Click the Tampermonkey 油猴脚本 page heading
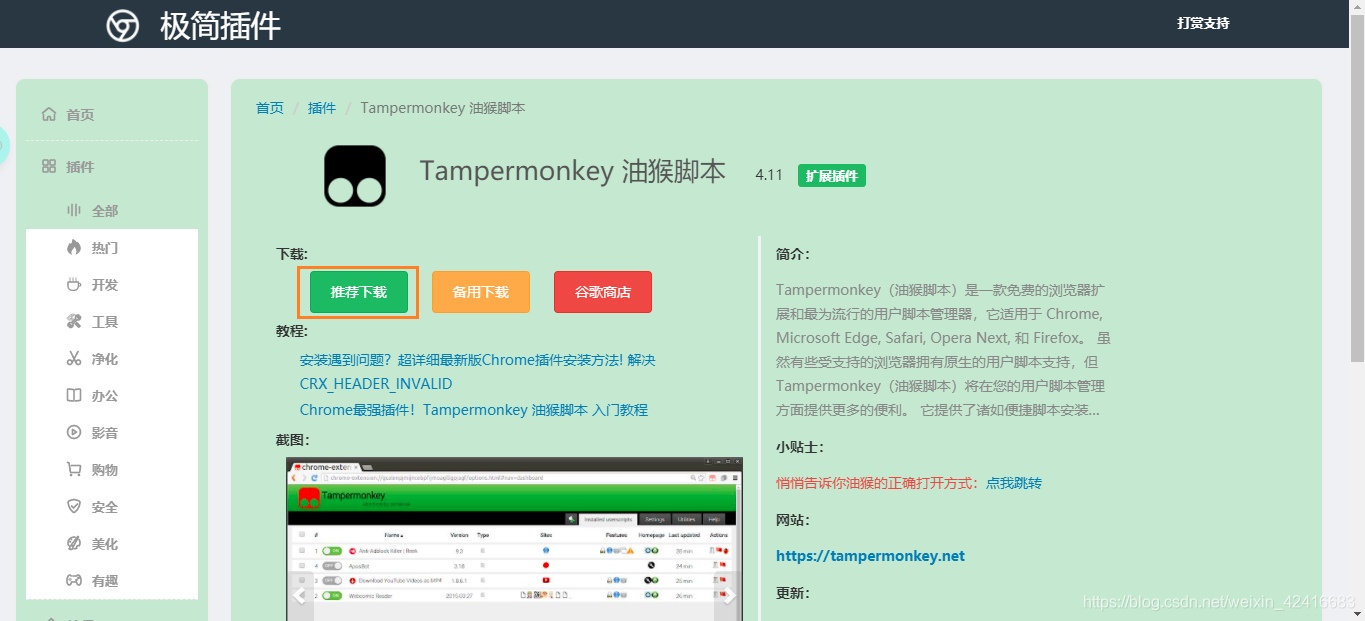 point(573,171)
